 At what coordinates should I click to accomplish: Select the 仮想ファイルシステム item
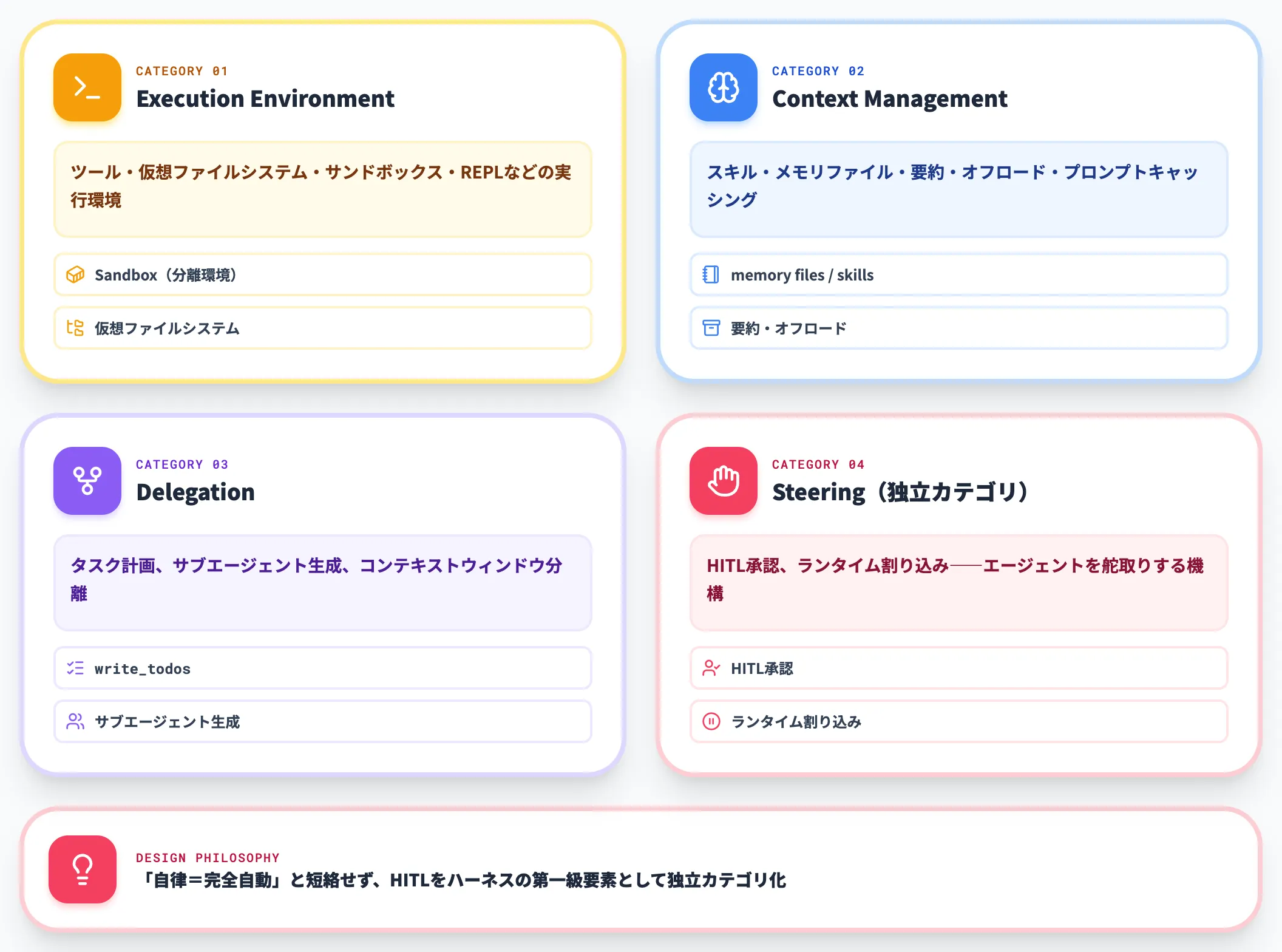coord(323,328)
